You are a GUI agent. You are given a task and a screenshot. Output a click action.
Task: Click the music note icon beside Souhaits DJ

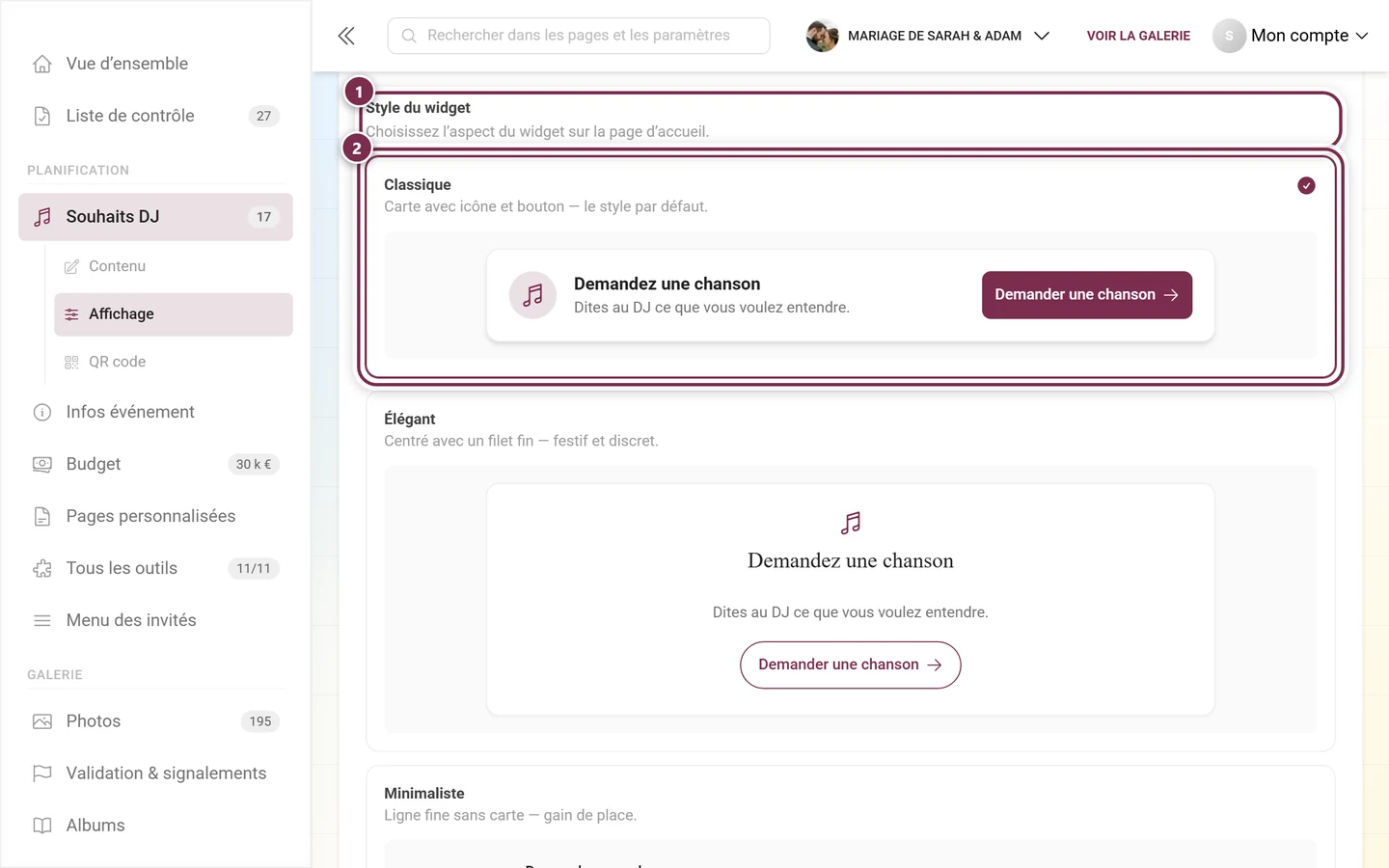[42, 217]
